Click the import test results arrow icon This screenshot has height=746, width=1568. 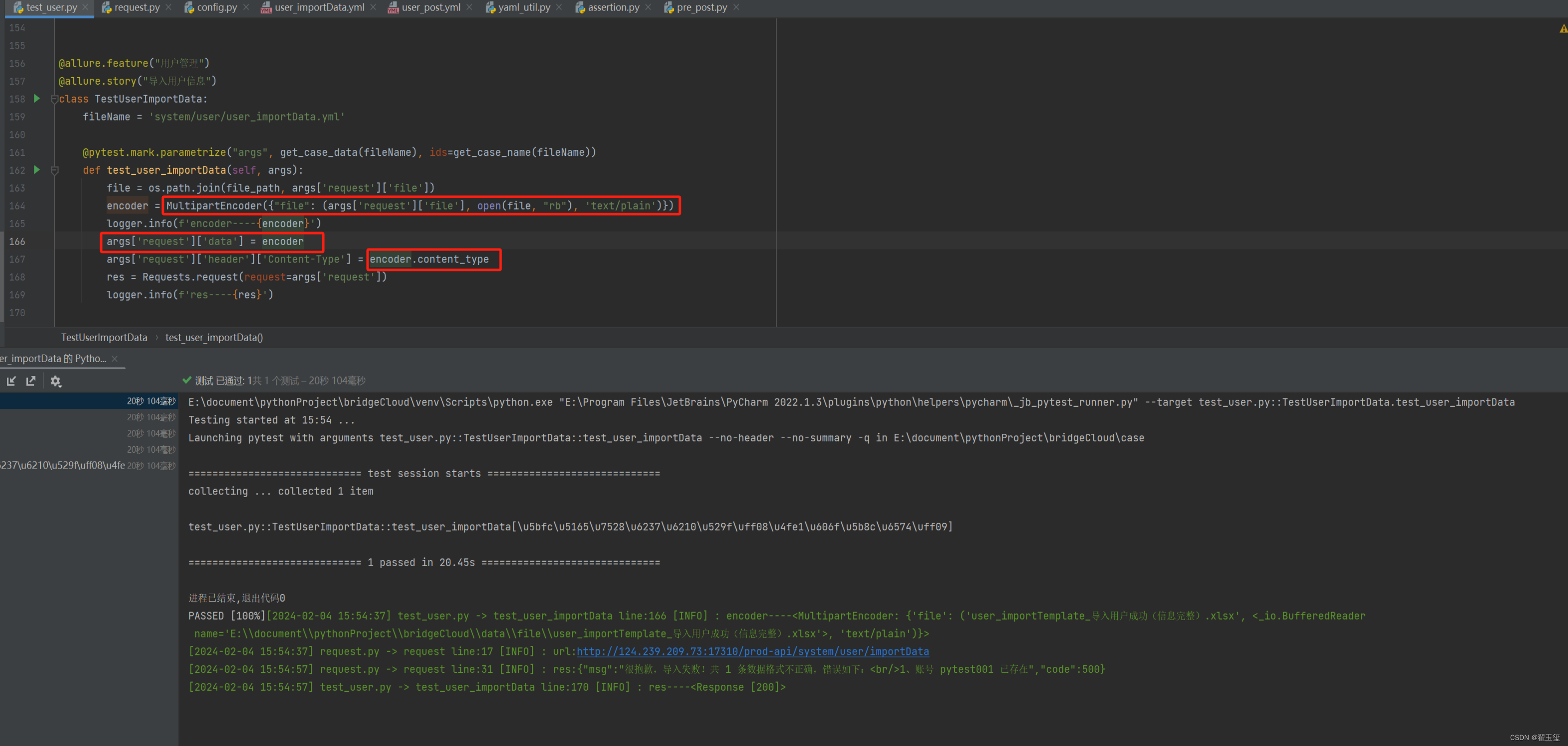(x=11, y=381)
